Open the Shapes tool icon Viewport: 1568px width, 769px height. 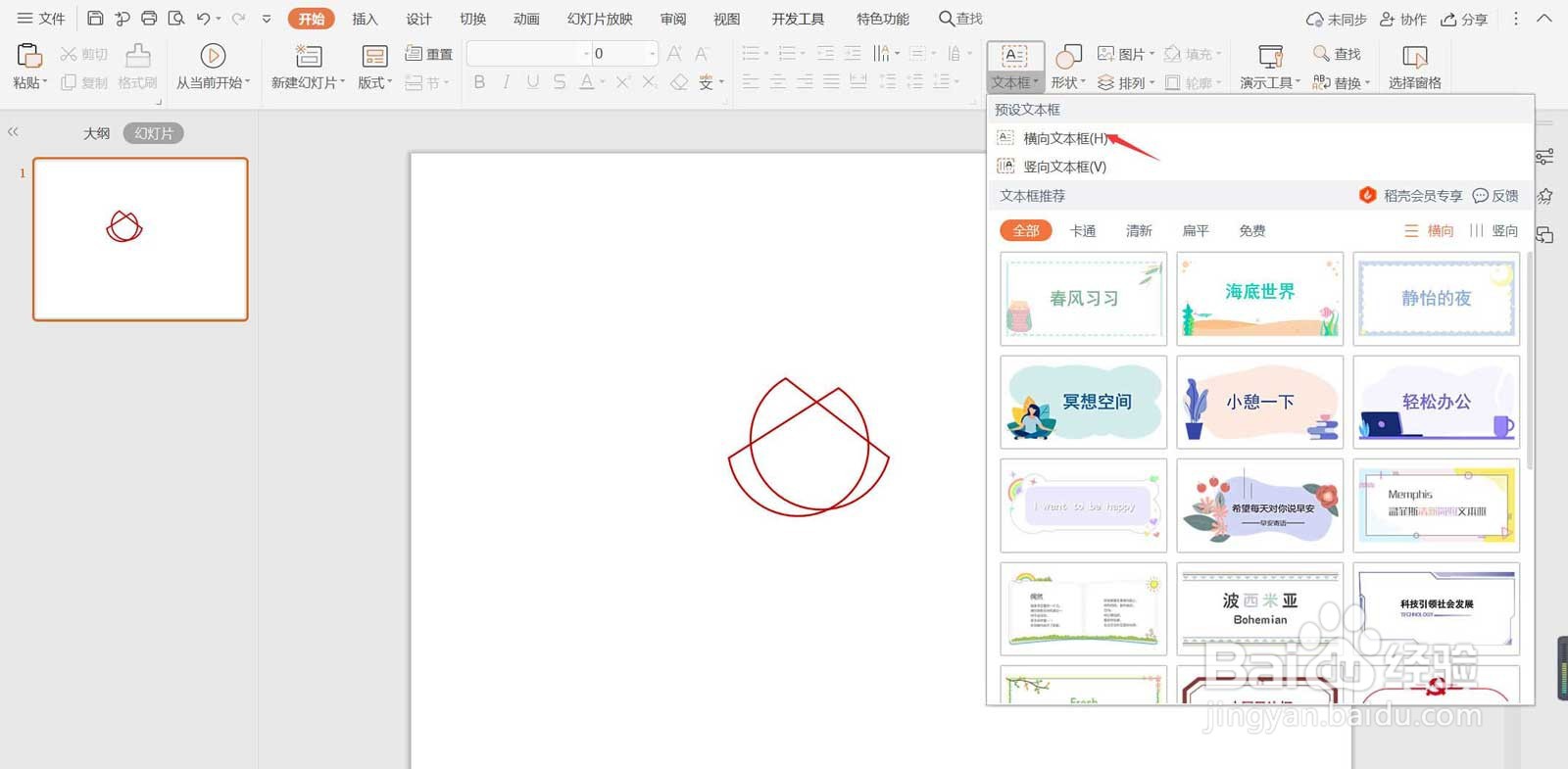click(1068, 56)
